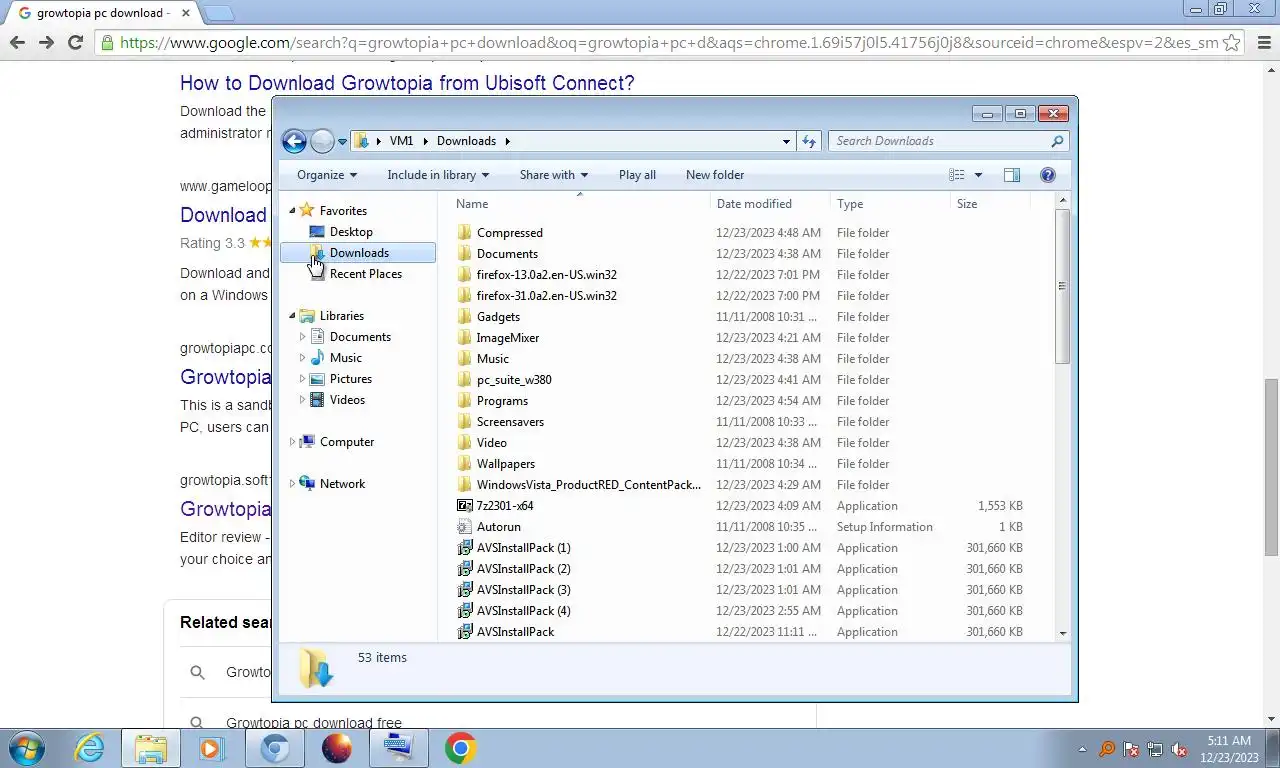1280x768 pixels.
Task: Click the refresh button next to address bar
Action: pos(809,141)
